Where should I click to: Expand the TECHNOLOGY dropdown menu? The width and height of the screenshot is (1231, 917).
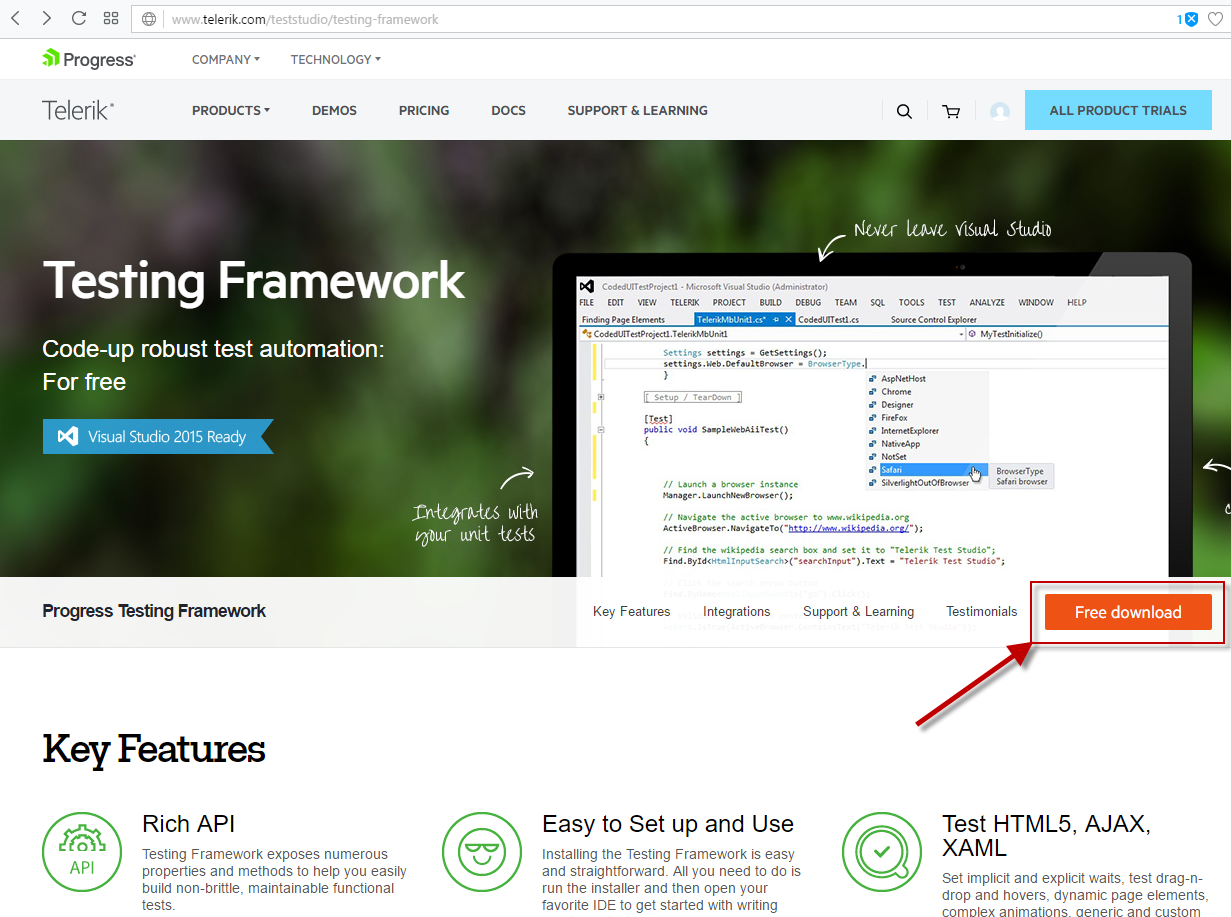click(335, 60)
